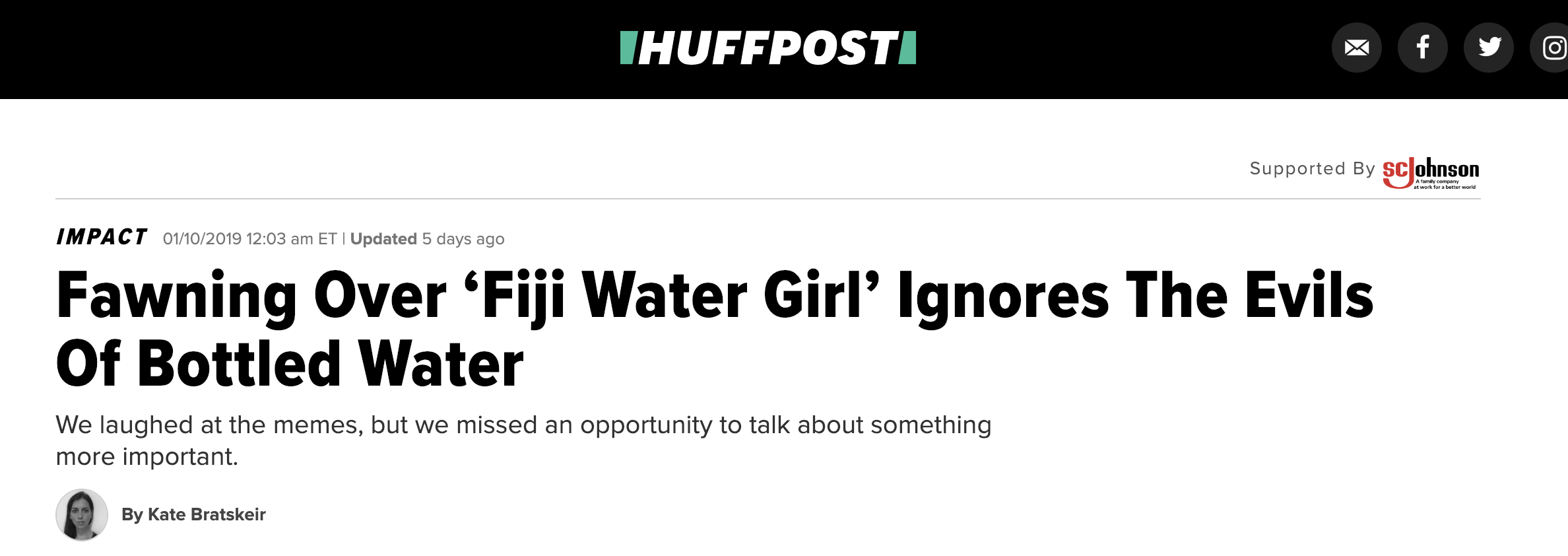
Task: Select the 'Of Bottled Water' headline line
Action: (x=290, y=363)
